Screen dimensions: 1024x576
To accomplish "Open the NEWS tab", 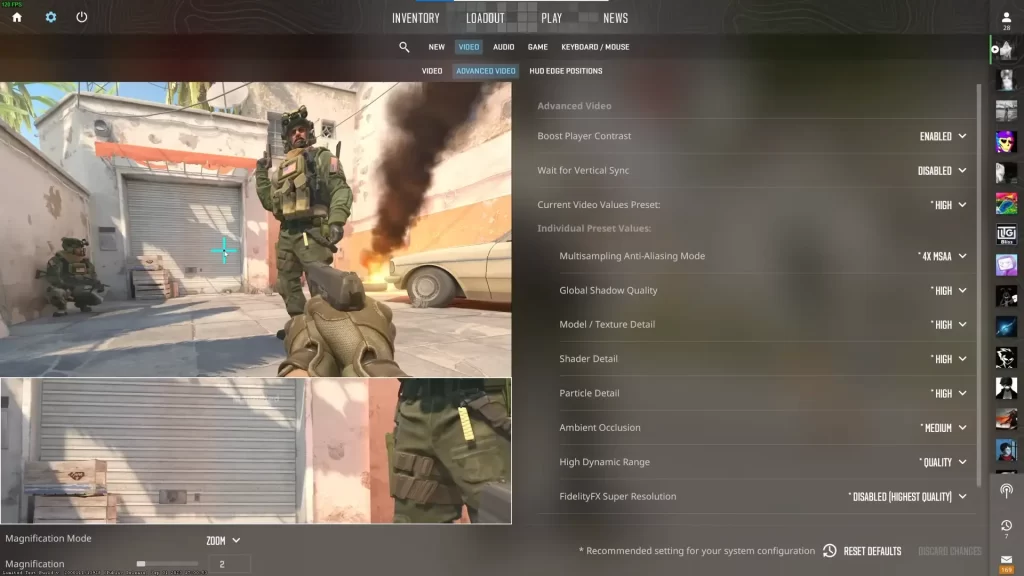I will coord(615,18).
